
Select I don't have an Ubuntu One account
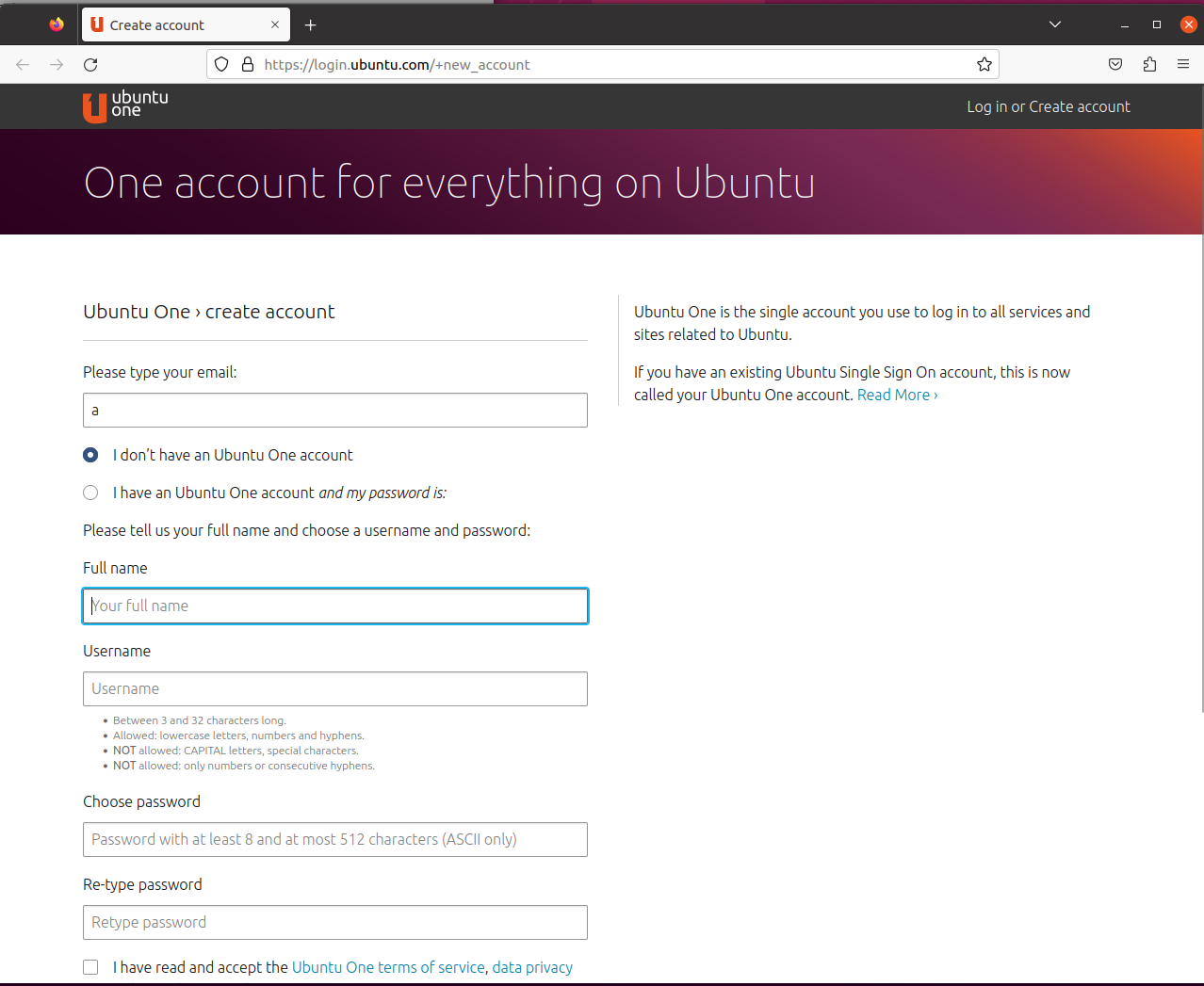pos(90,455)
